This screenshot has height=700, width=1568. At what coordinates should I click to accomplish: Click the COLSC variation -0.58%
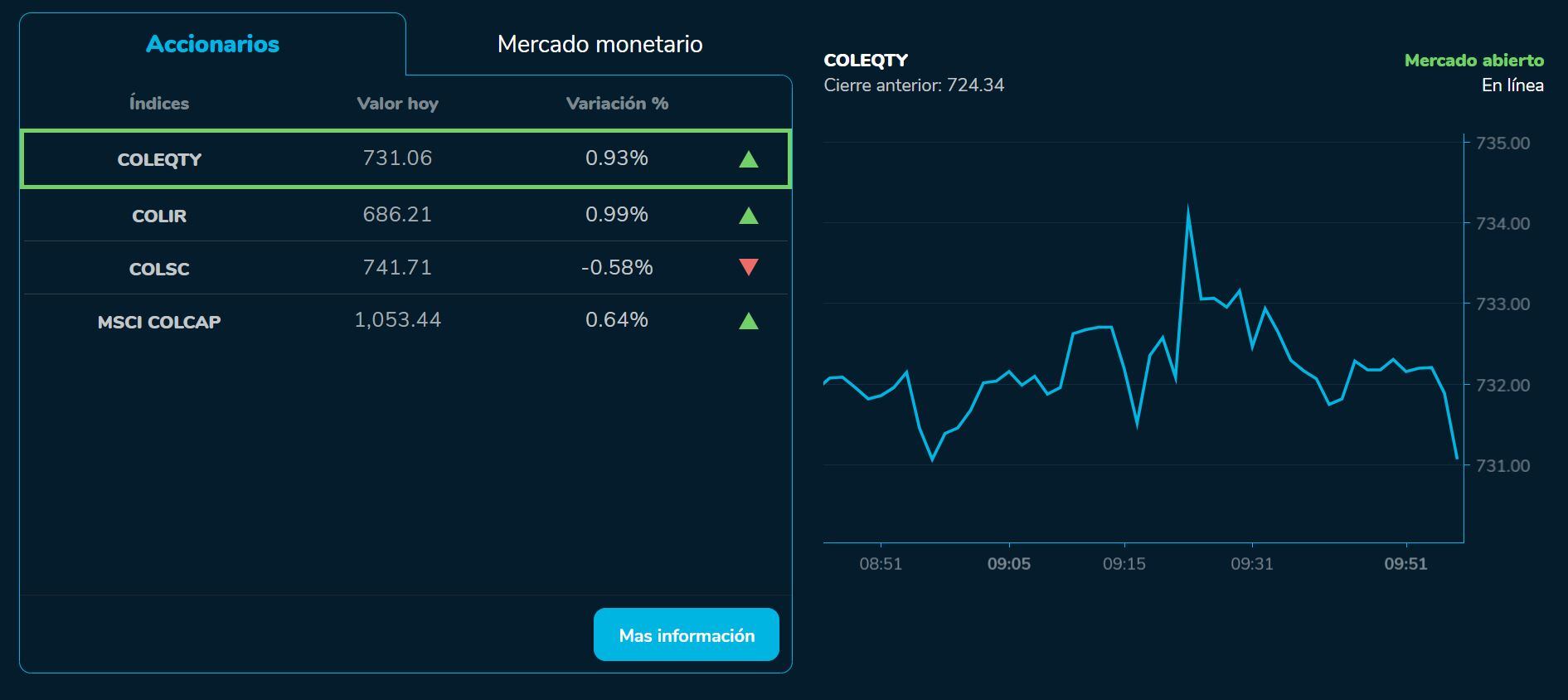point(617,268)
